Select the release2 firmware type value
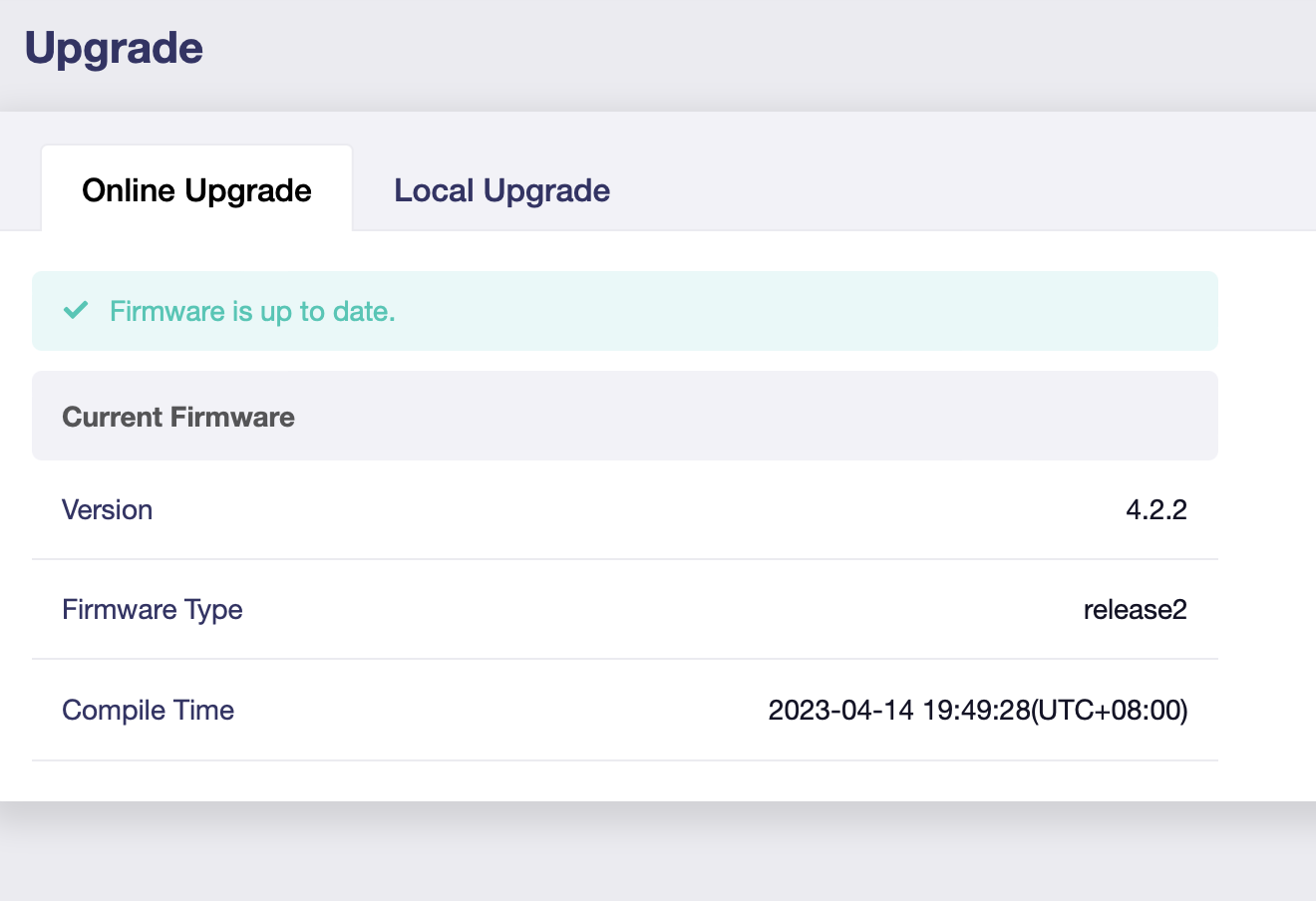 pos(1135,610)
